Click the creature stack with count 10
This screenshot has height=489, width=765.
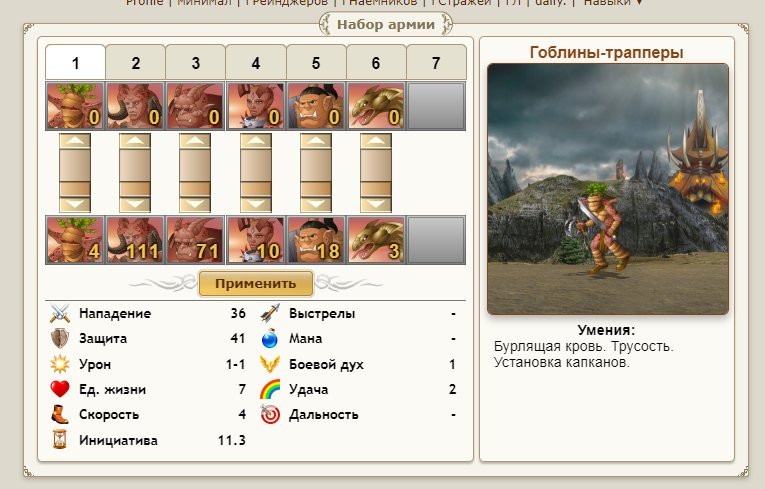(256, 240)
